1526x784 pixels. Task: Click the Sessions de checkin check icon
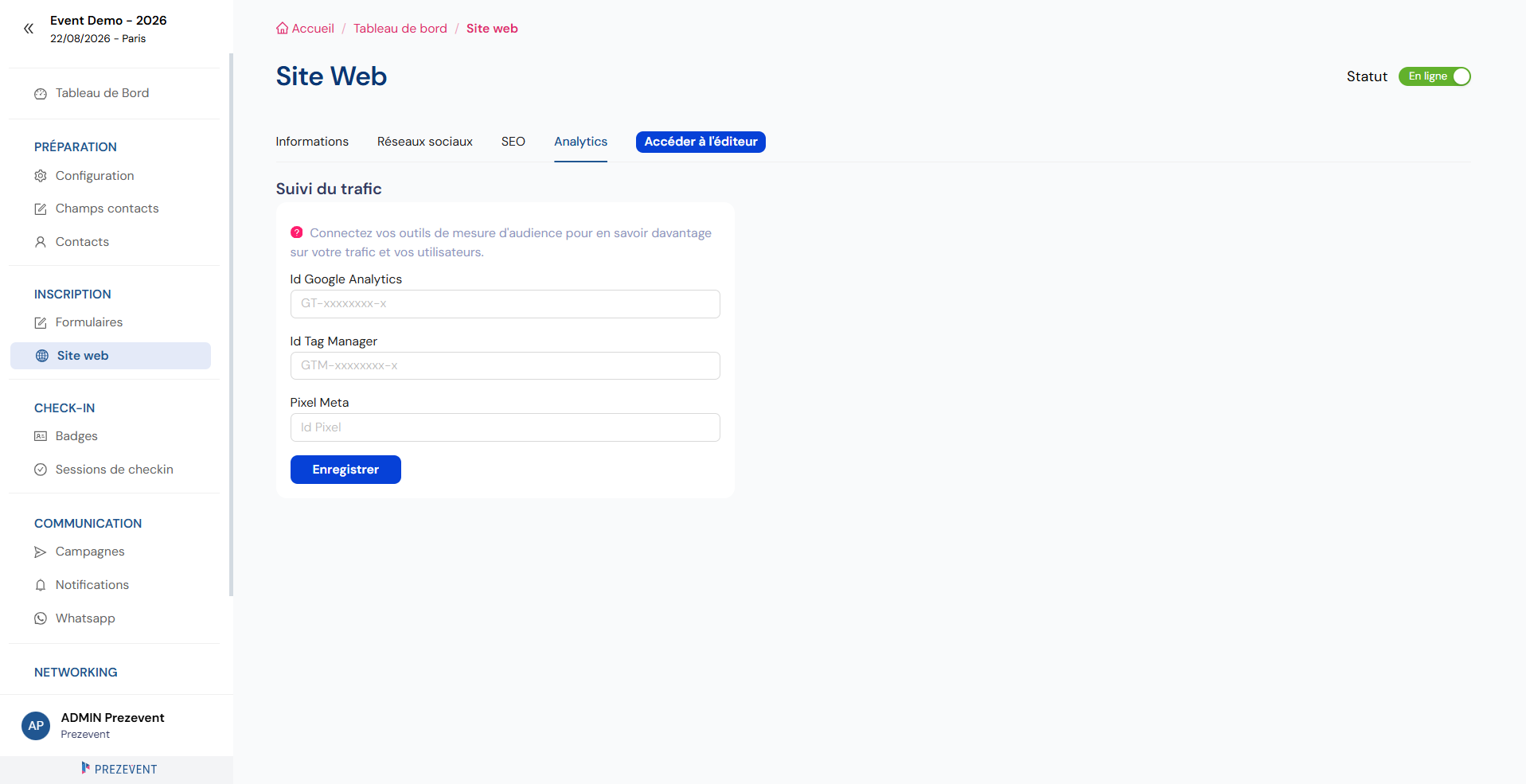click(x=41, y=470)
